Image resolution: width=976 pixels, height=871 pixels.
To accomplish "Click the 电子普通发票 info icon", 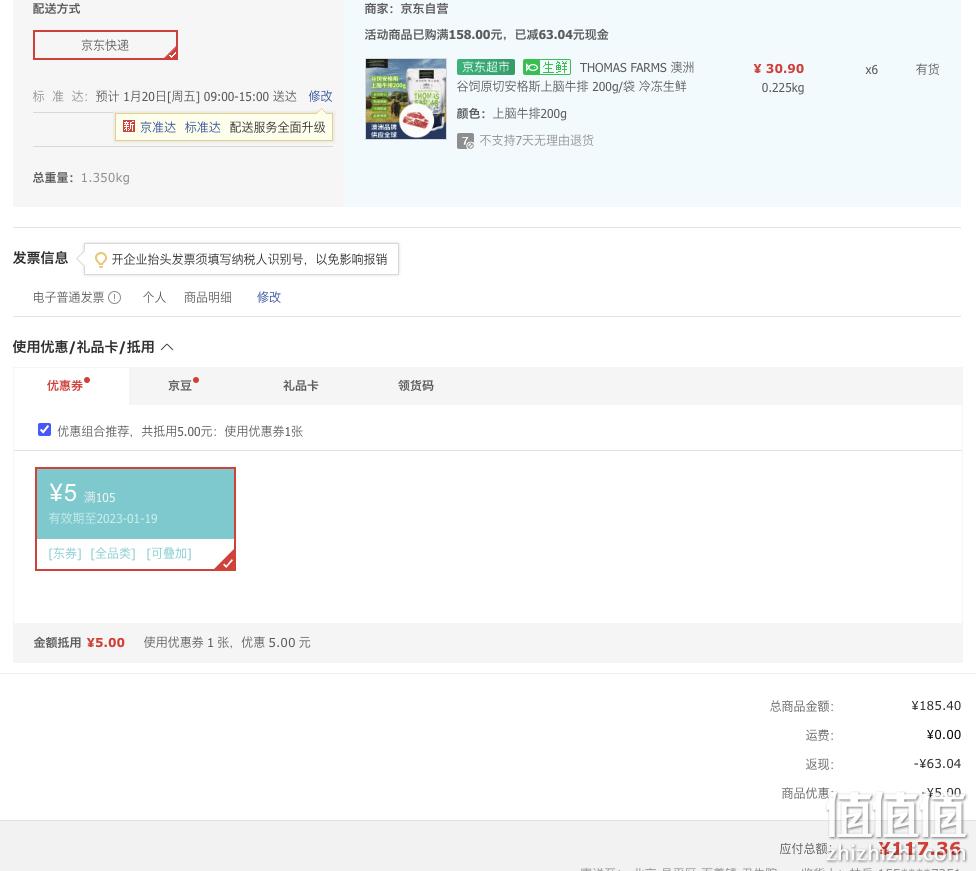I will coord(115,298).
